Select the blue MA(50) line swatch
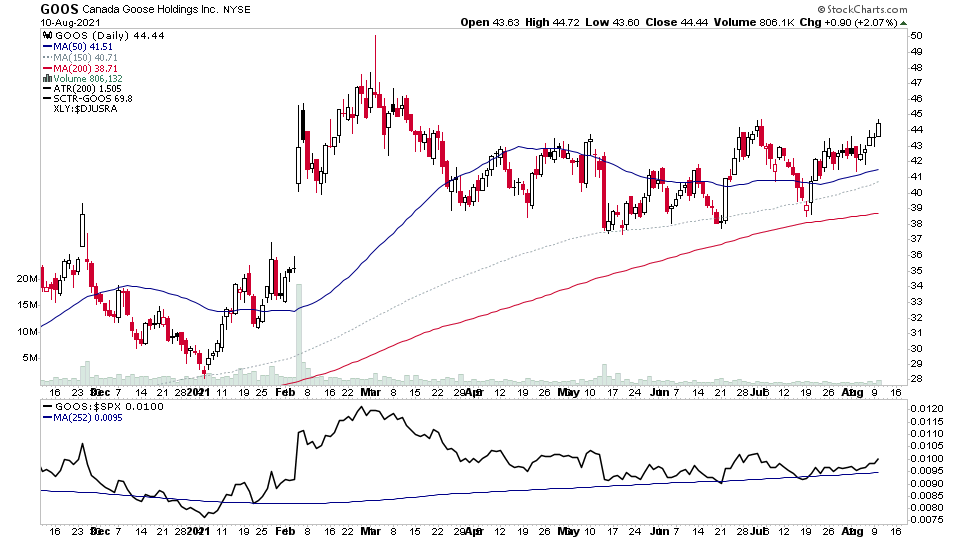Image resolution: width=960 pixels, height=540 pixels. tap(47, 47)
